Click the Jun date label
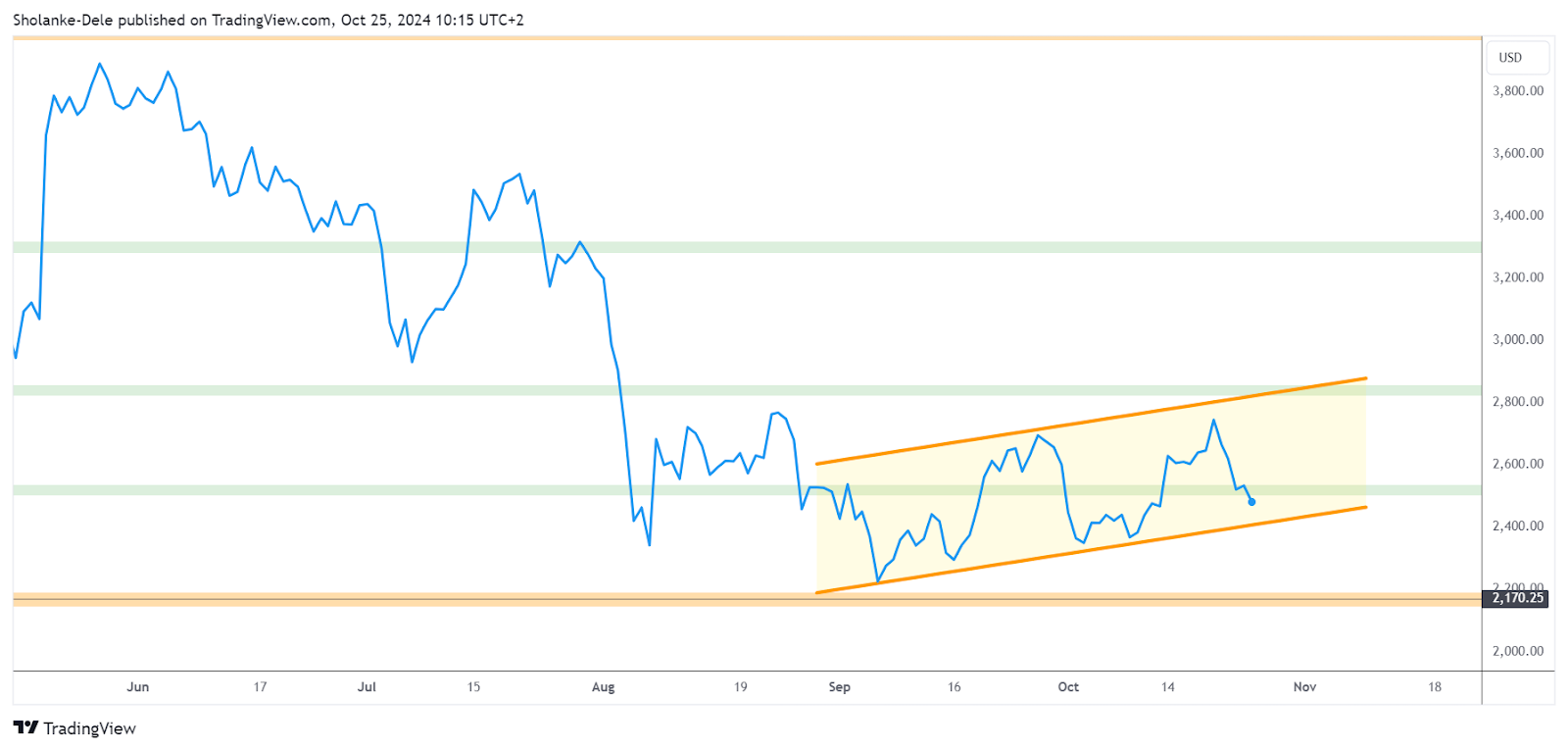 pos(138,687)
